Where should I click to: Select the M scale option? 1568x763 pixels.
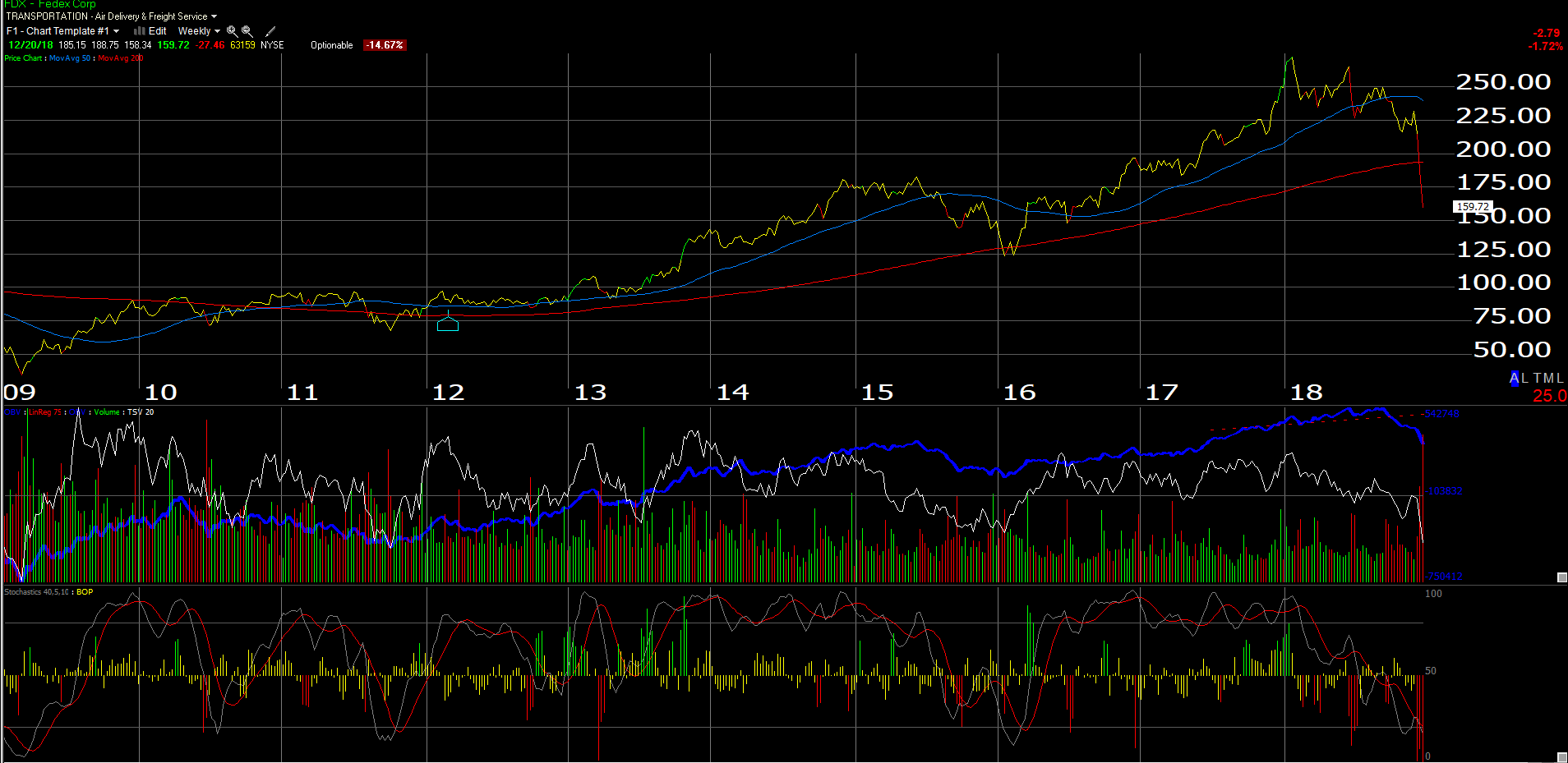click(1548, 379)
